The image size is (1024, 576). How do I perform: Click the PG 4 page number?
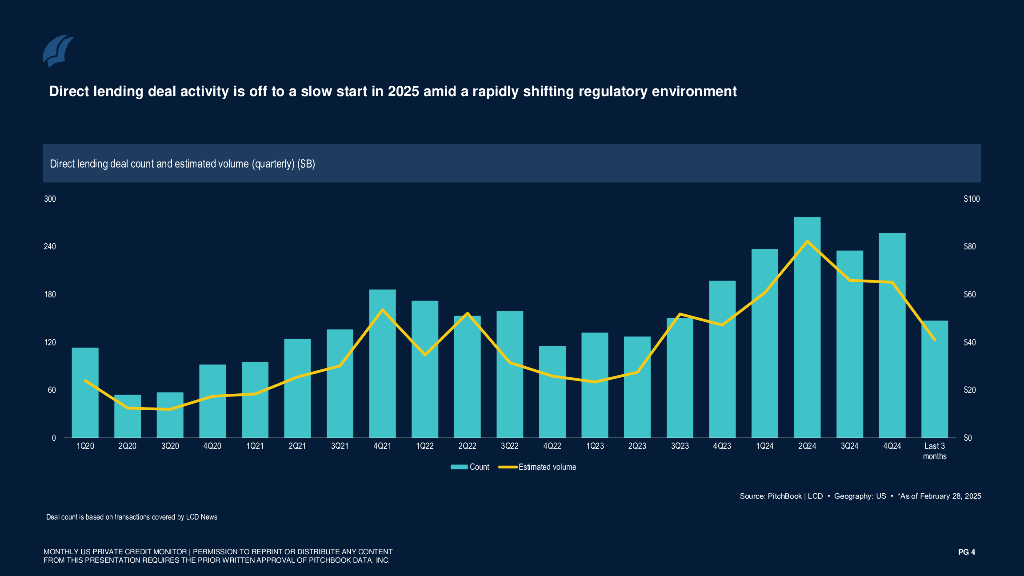click(x=965, y=552)
